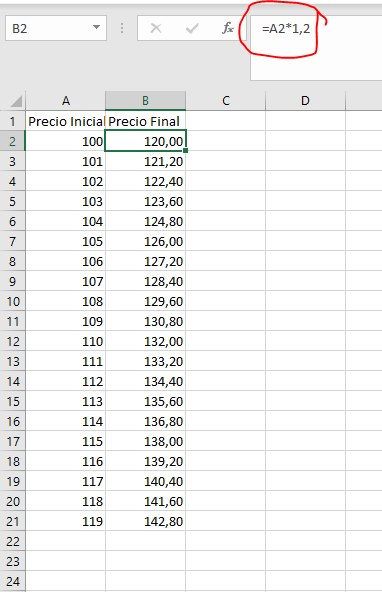This screenshot has width=382, height=592.
Task: Click the formula bar's three-dot resize handle
Action: 122,28
